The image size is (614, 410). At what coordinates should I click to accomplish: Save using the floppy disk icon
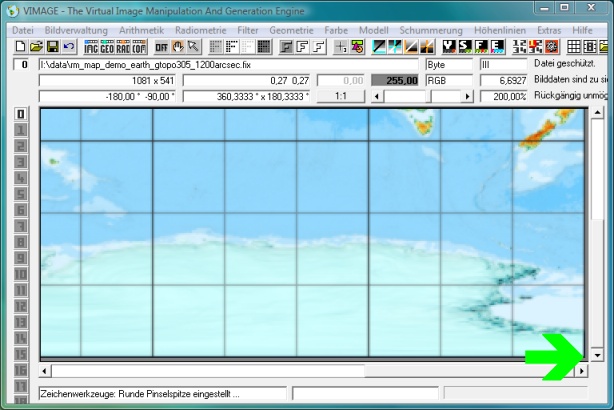pos(52,47)
